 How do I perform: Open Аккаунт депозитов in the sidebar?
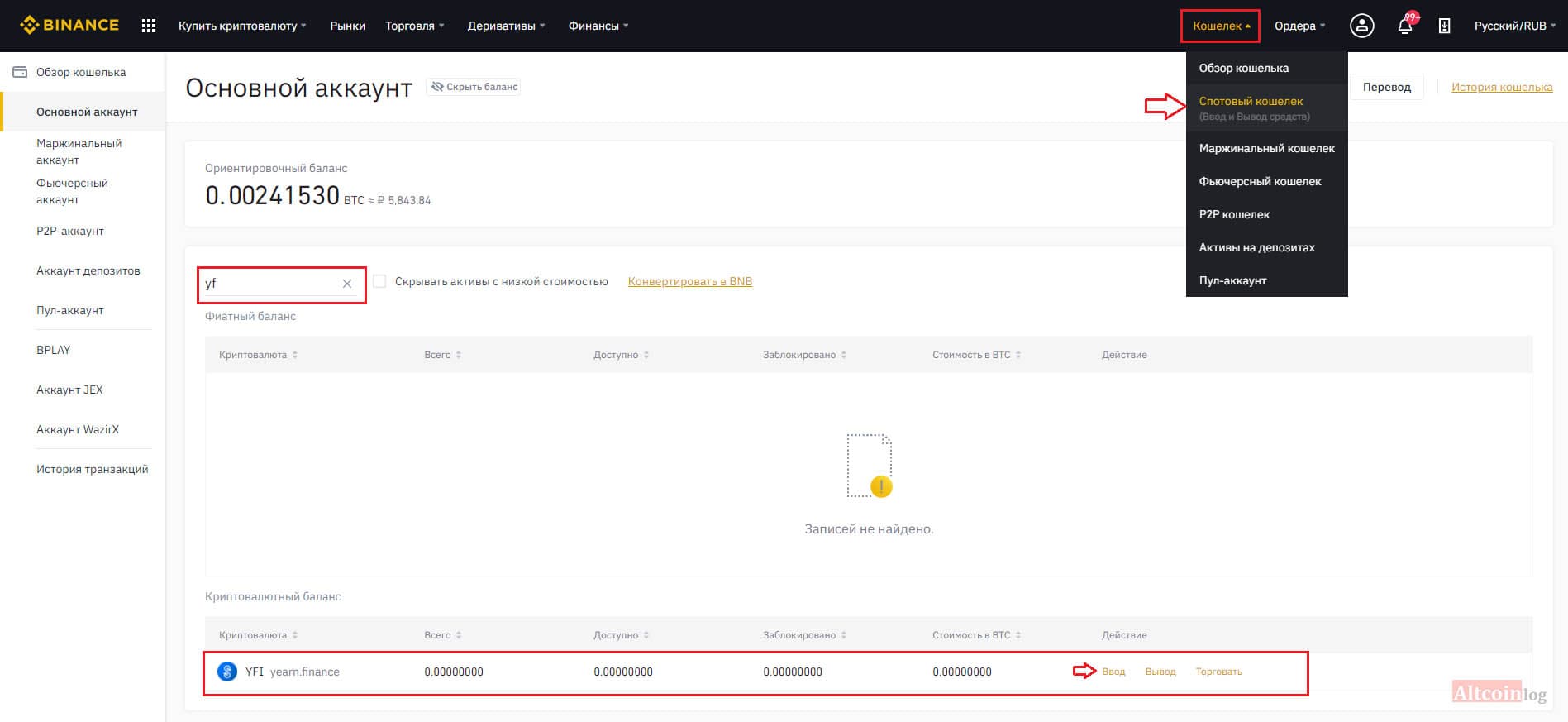pyautogui.click(x=88, y=270)
